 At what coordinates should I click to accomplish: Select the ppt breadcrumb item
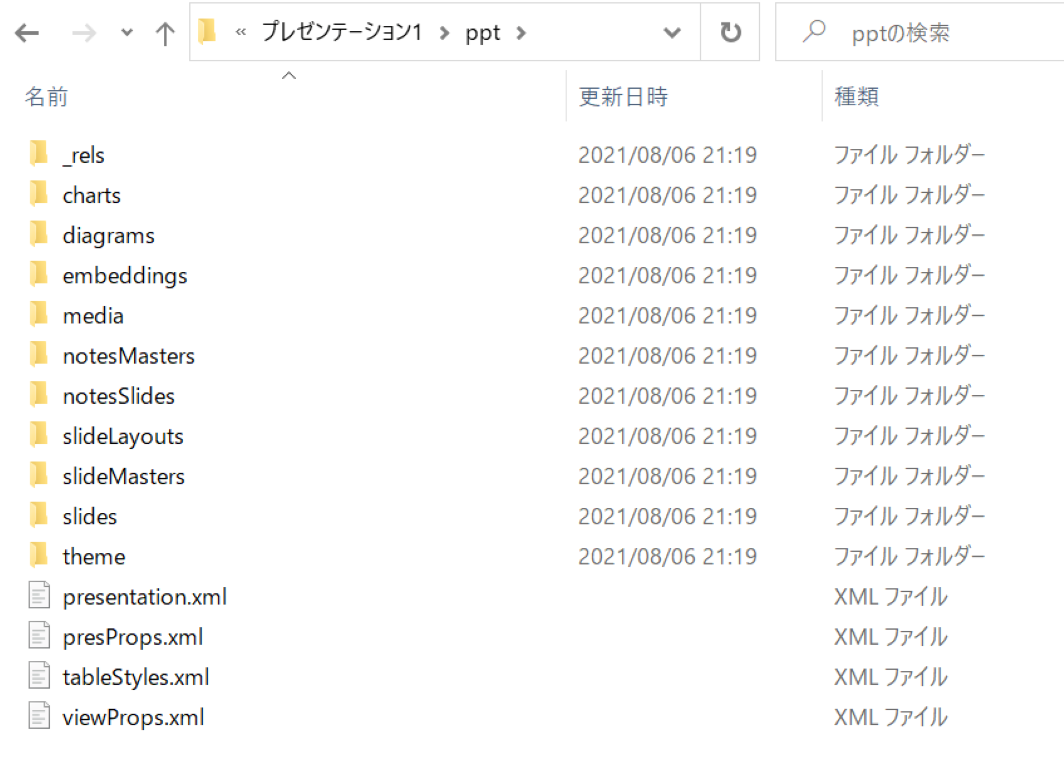point(482,31)
